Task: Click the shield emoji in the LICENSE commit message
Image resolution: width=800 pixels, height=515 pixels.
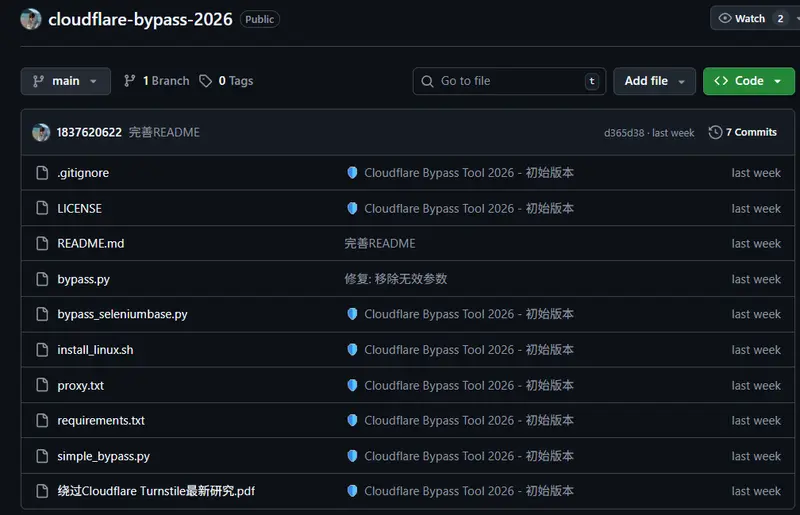Action: point(352,208)
